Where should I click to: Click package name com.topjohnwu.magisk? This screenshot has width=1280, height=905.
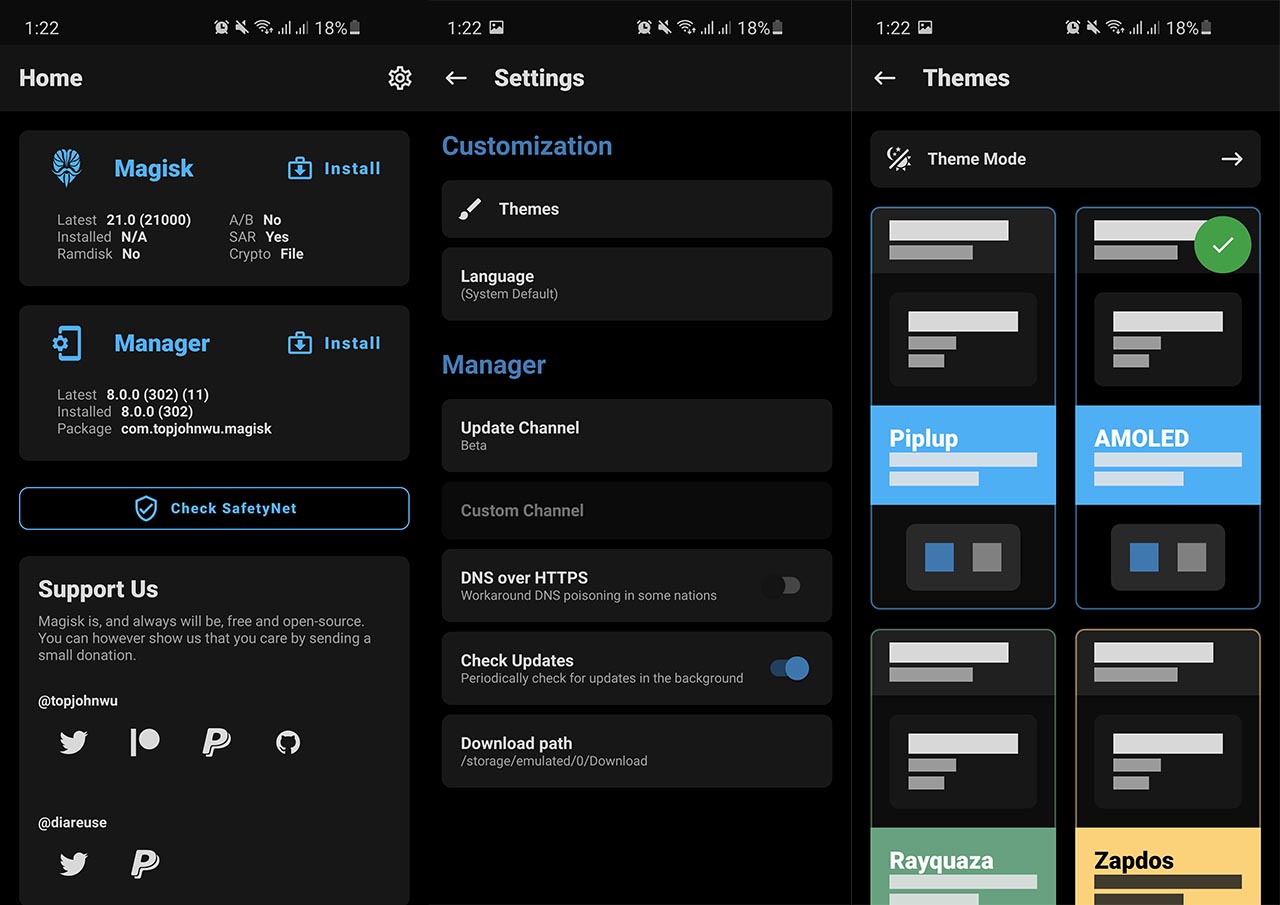click(194, 429)
